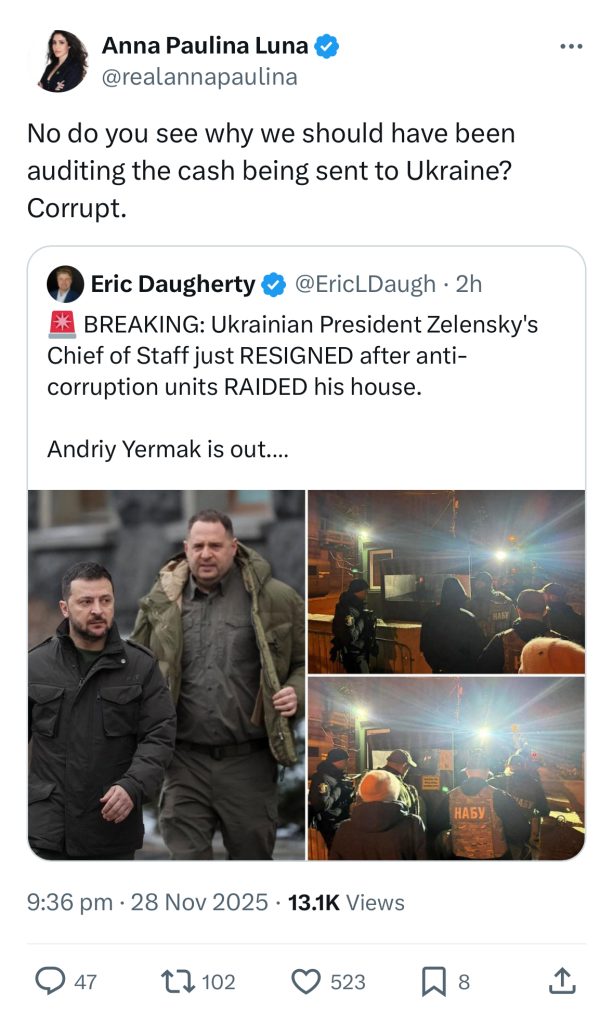
Task: Click the reply speech bubble icon
Action: (50, 981)
